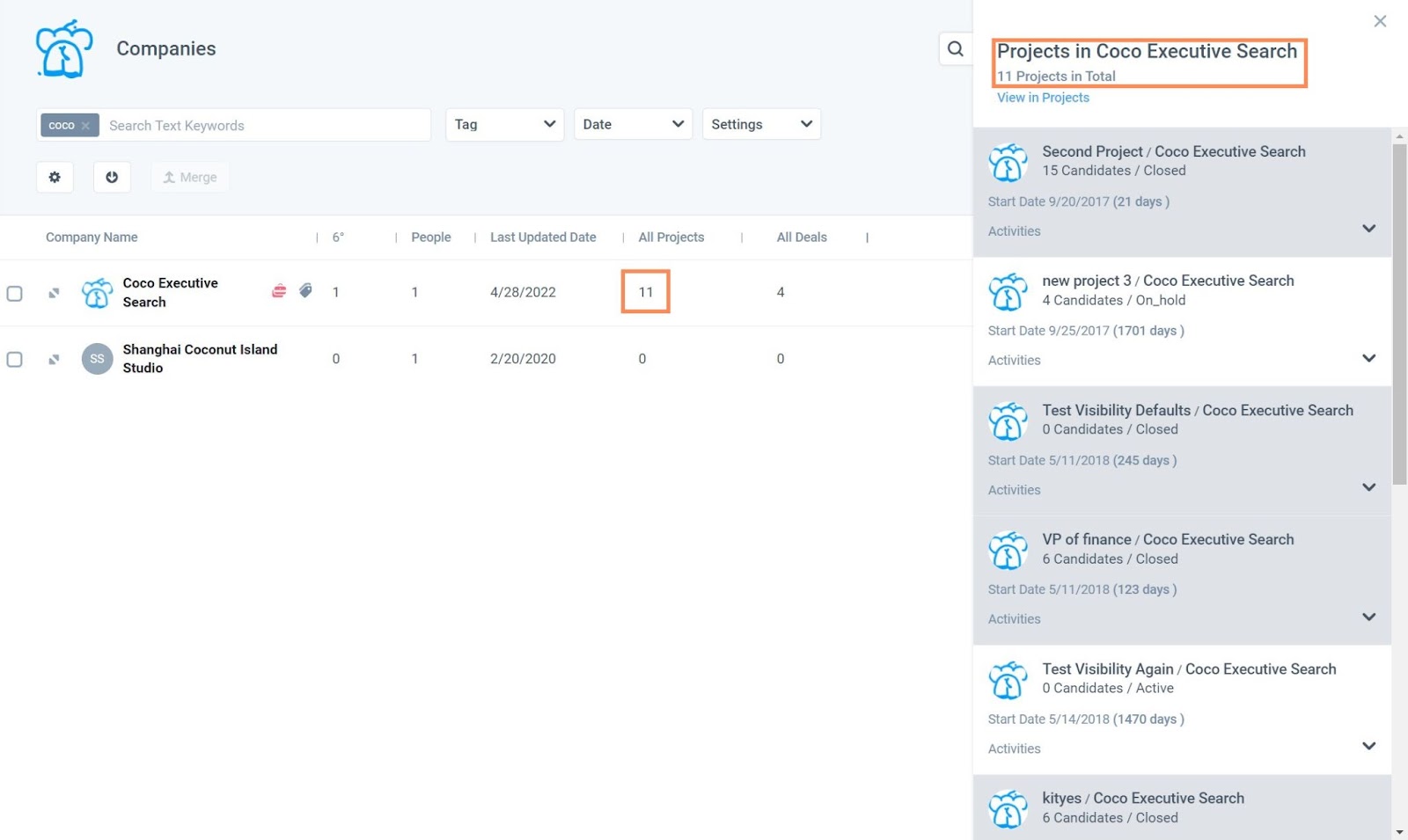Viewport: 1408px width, 840px height.
Task: Click Start Date 9/25/2017 text
Action: tap(1086, 331)
